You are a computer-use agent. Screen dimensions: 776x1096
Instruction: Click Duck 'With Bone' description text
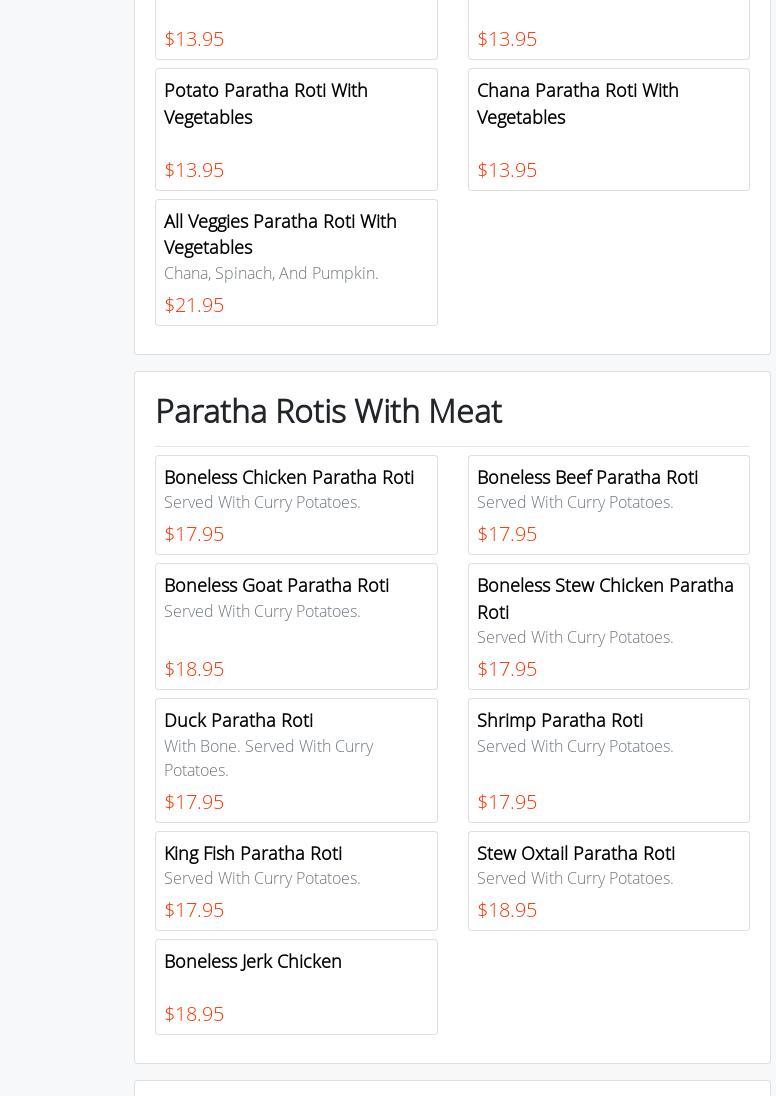click(x=268, y=758)
